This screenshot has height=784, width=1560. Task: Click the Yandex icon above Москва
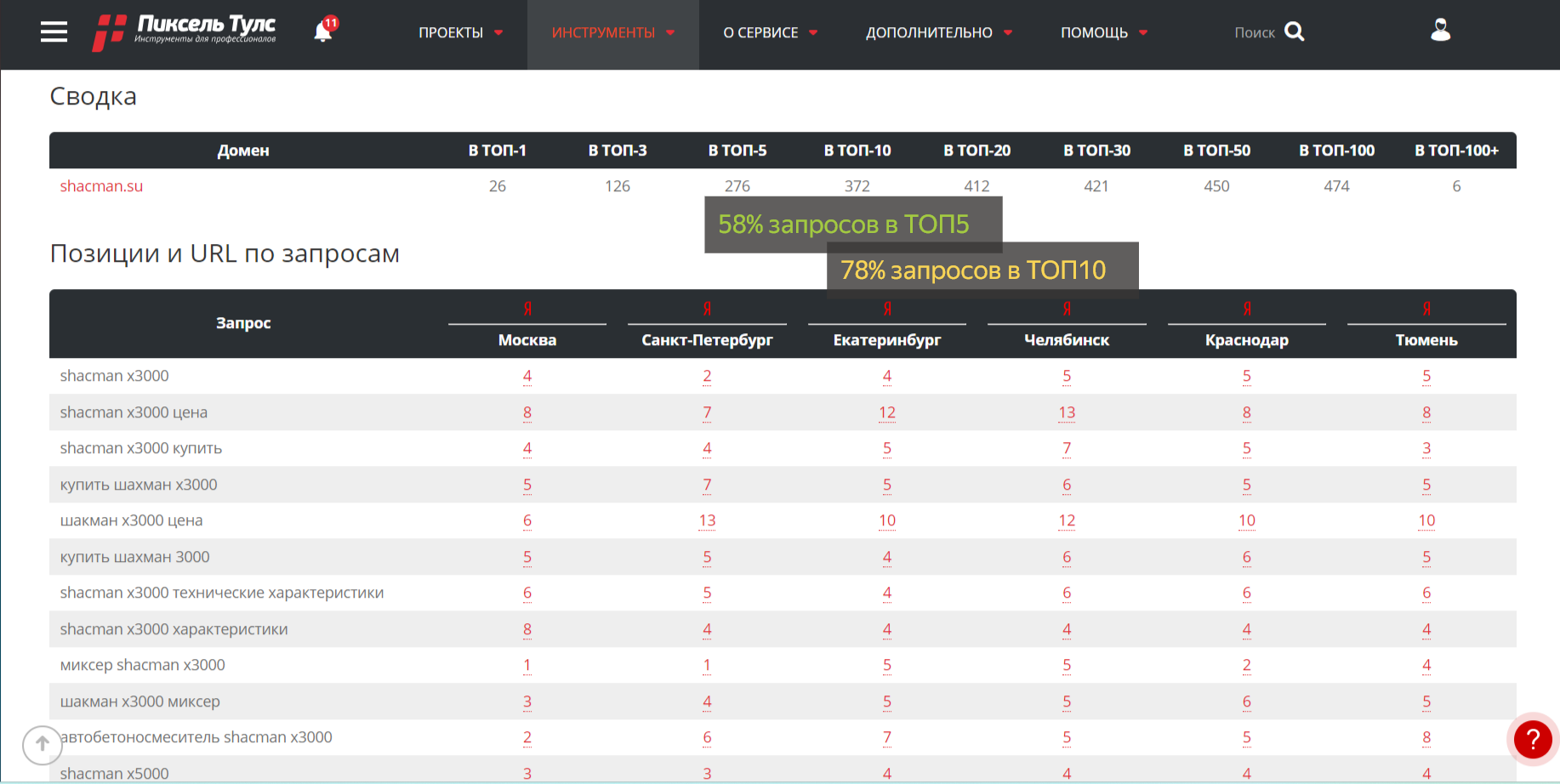click(527, 308)
